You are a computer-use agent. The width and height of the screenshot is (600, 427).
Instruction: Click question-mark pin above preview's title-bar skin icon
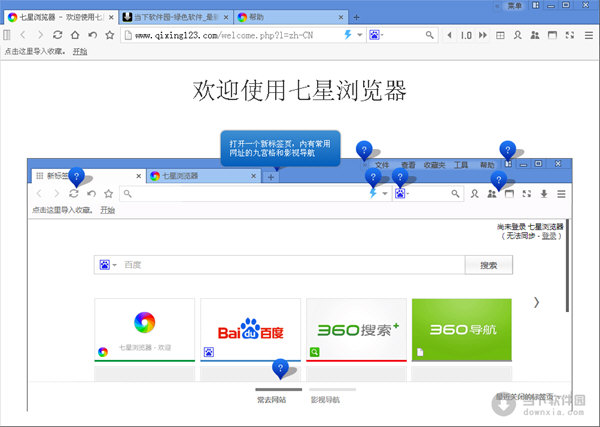[507, 150]
